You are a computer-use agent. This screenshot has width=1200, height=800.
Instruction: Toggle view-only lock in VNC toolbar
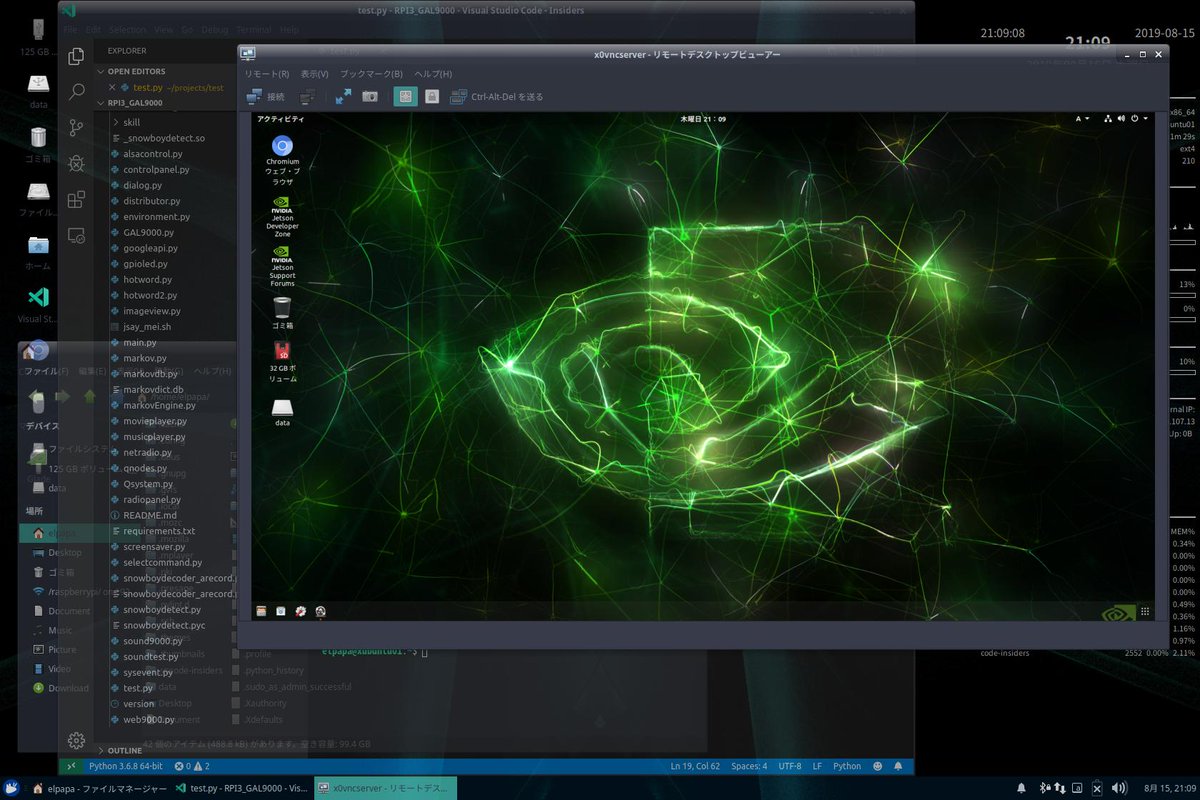tap(431, 96)
